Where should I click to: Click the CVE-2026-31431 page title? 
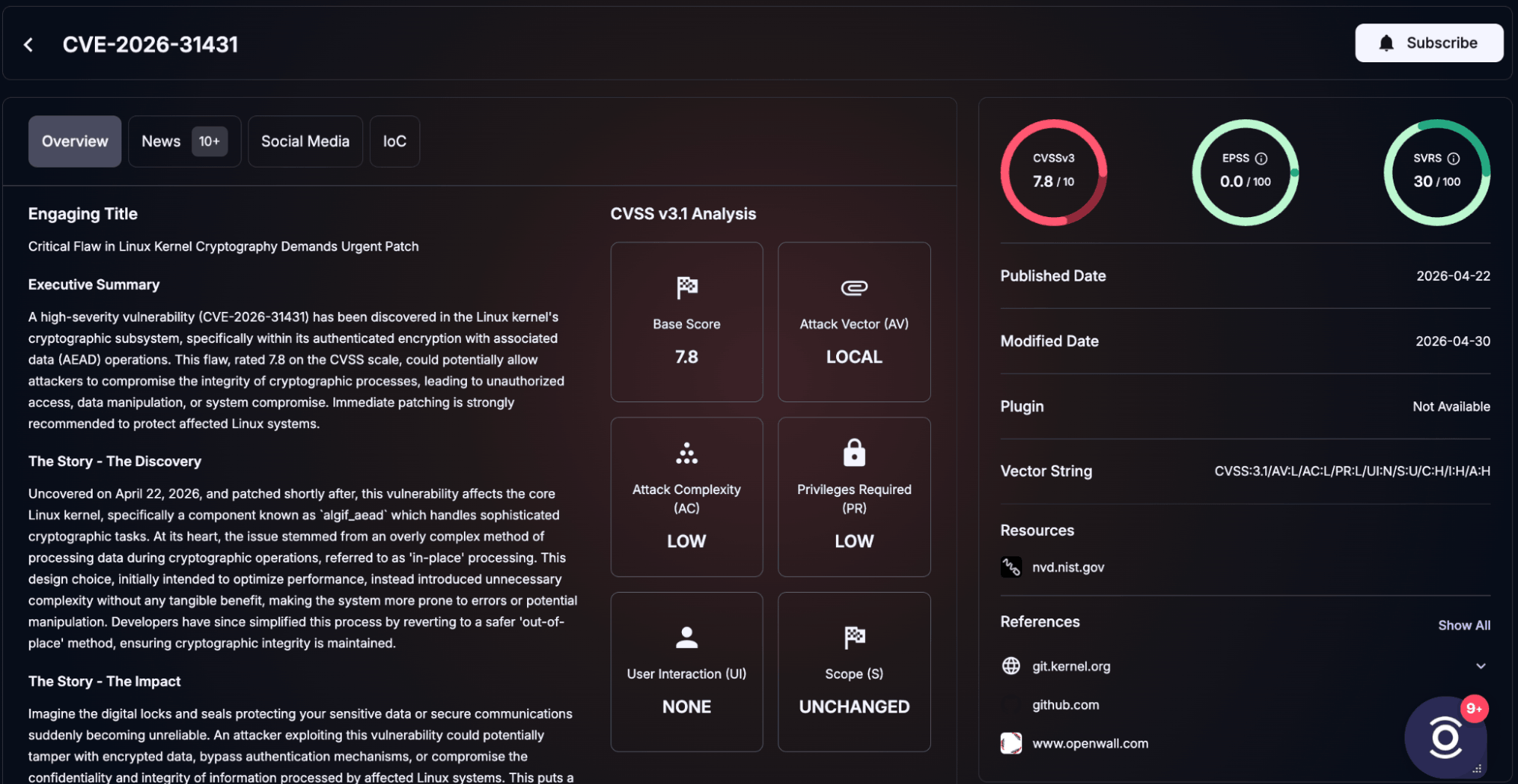[x=150, y=45]
